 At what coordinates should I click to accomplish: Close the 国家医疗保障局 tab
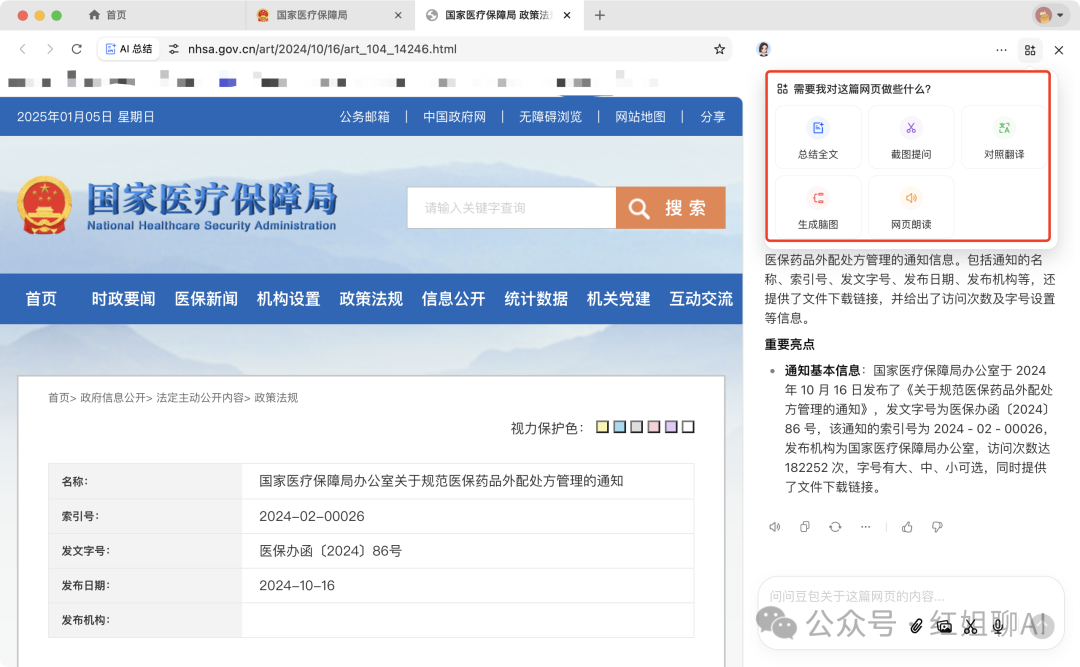pos(398,15)
